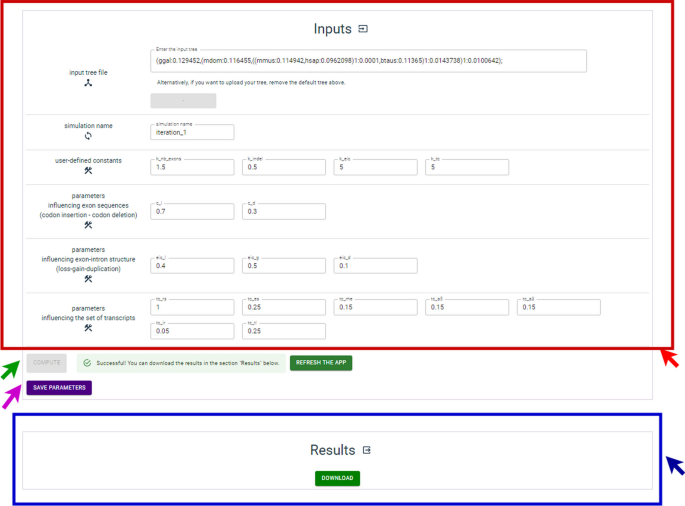Click the COMPUTE button

pos(47,363)
